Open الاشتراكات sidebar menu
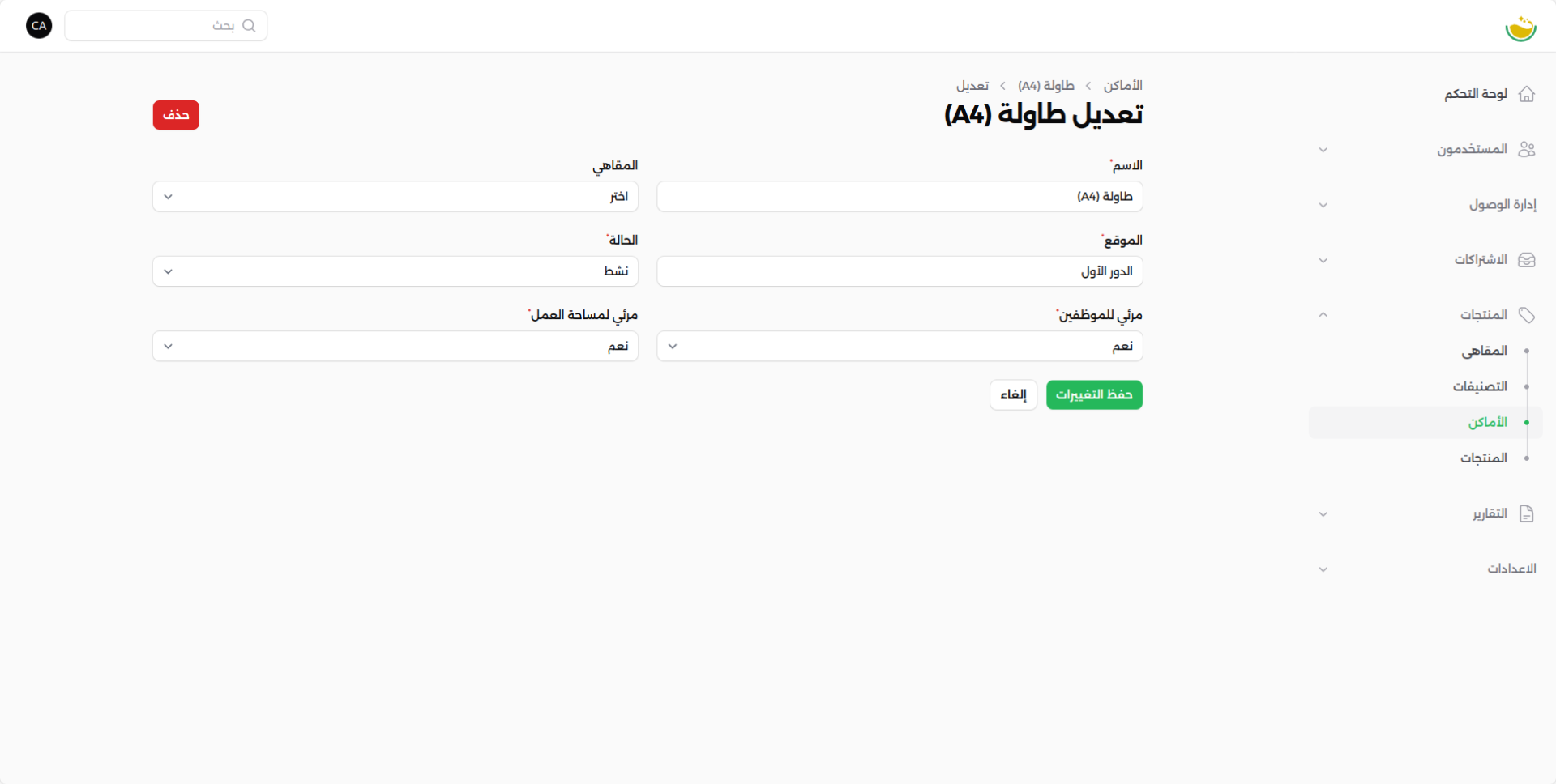The image size is (1556, 784). 1481,260
